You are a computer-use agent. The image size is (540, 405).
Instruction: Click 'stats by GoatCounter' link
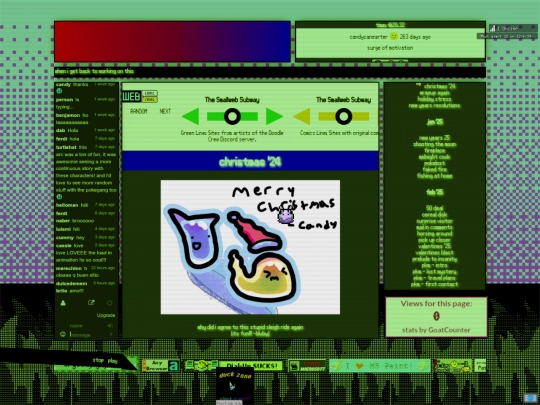[436, 330]
